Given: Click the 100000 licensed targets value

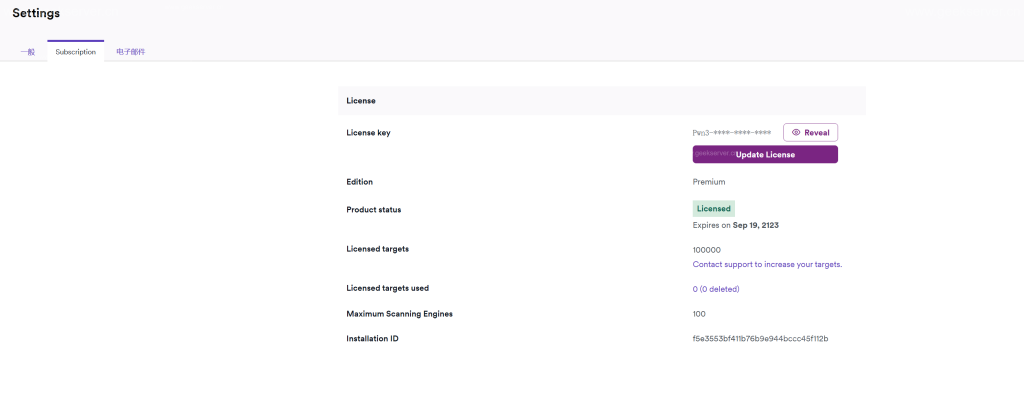Looking at the screenshot, I should [x=706, y=249].
